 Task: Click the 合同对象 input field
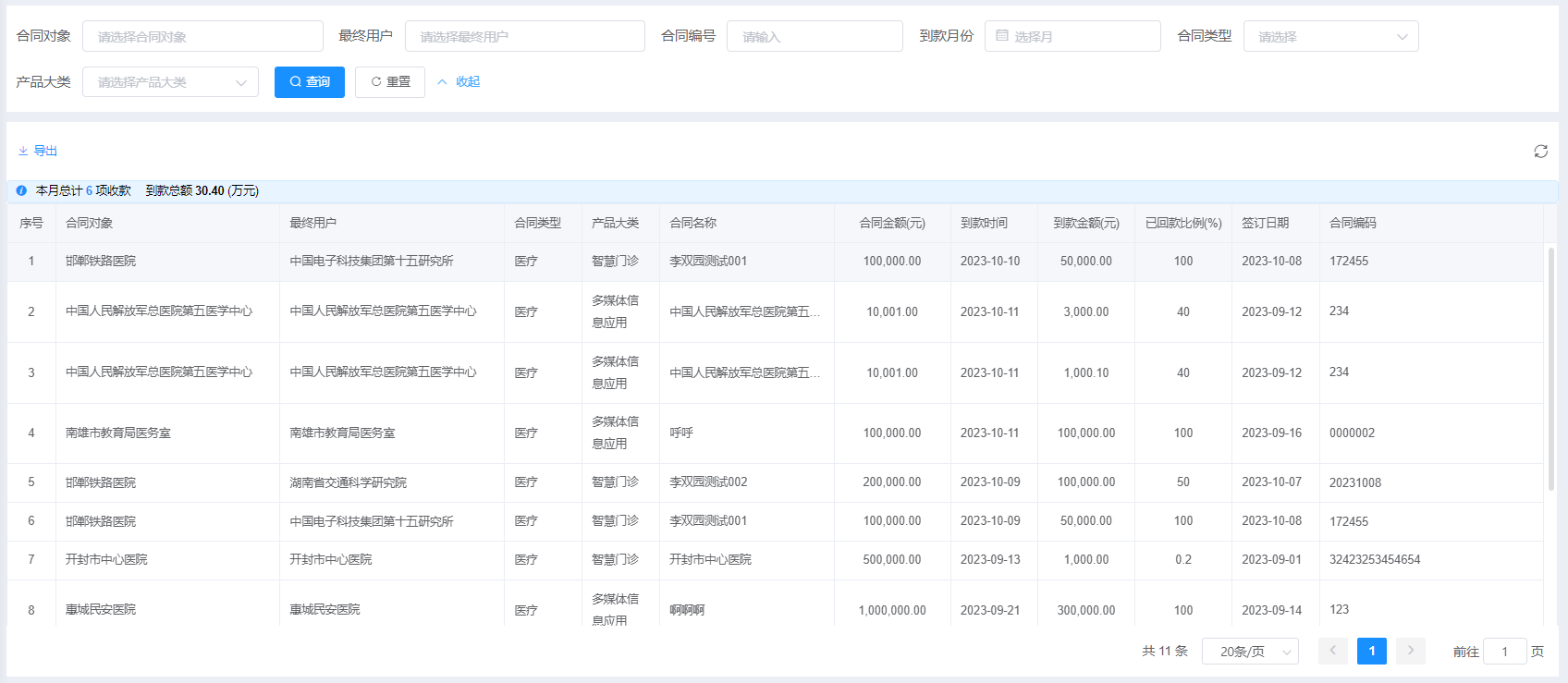202,36
